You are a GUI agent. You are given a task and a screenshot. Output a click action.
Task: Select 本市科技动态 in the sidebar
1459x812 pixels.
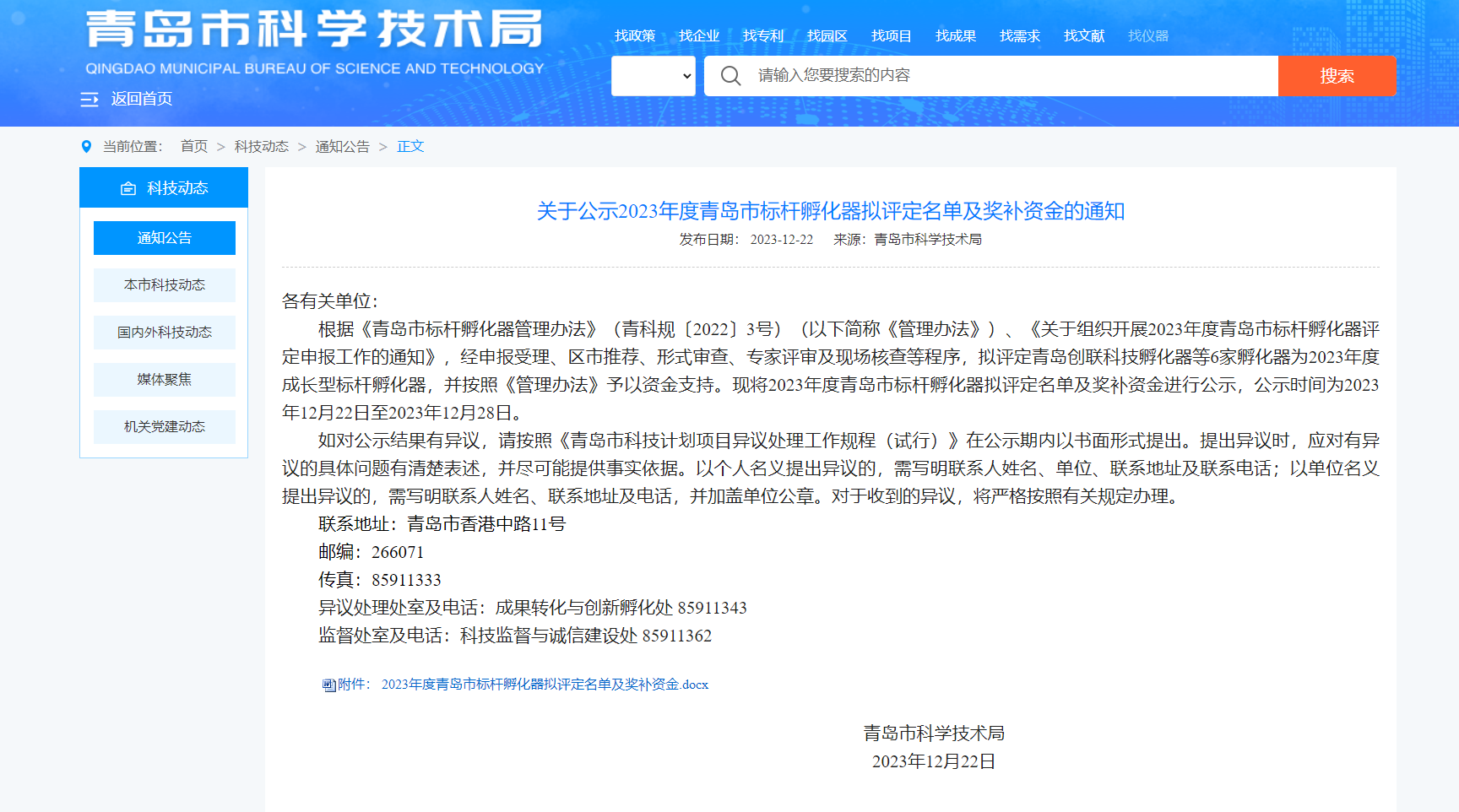coord(165,285)
